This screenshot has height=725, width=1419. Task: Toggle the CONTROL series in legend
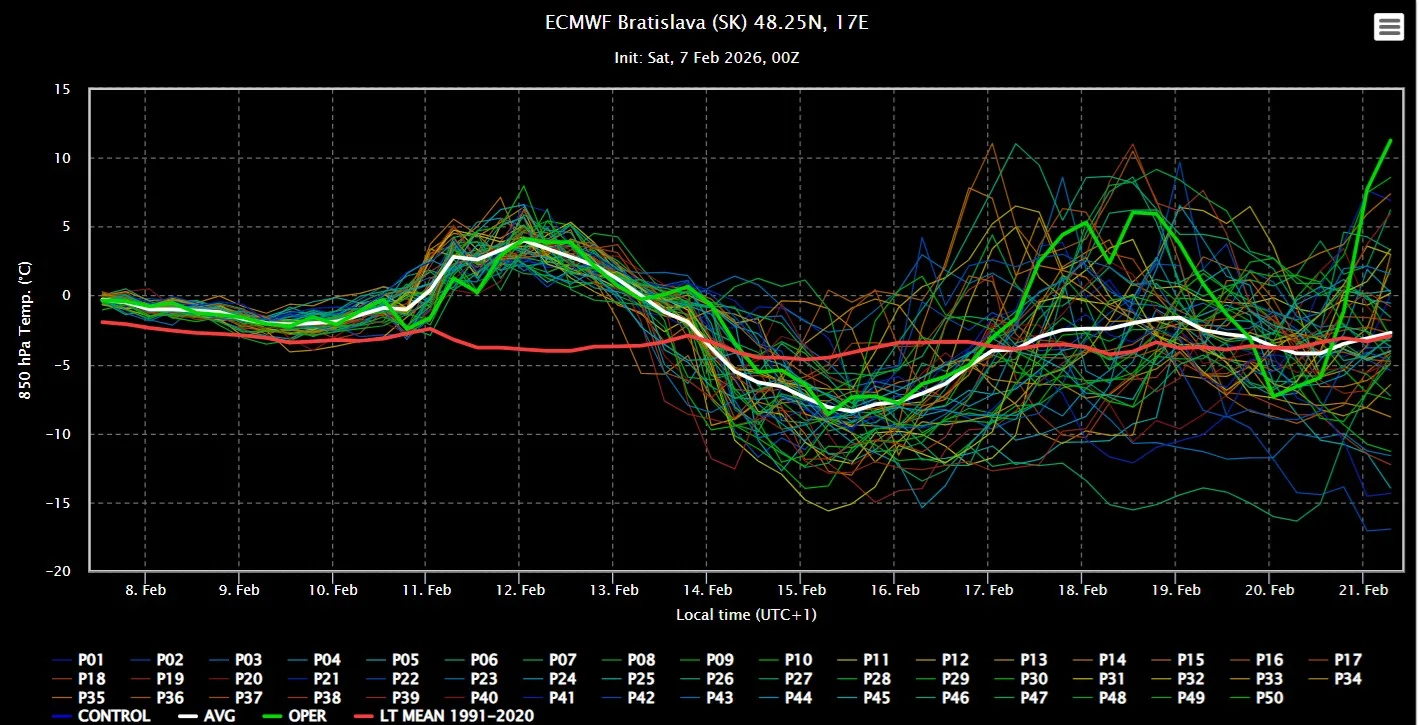pos(114,715)
